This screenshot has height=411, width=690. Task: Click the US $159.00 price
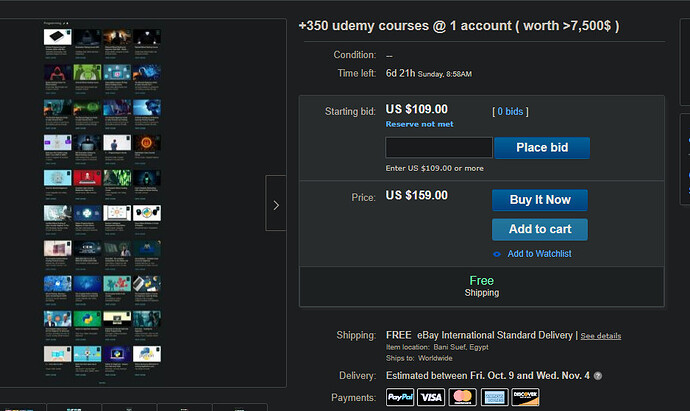click(417, 195)
